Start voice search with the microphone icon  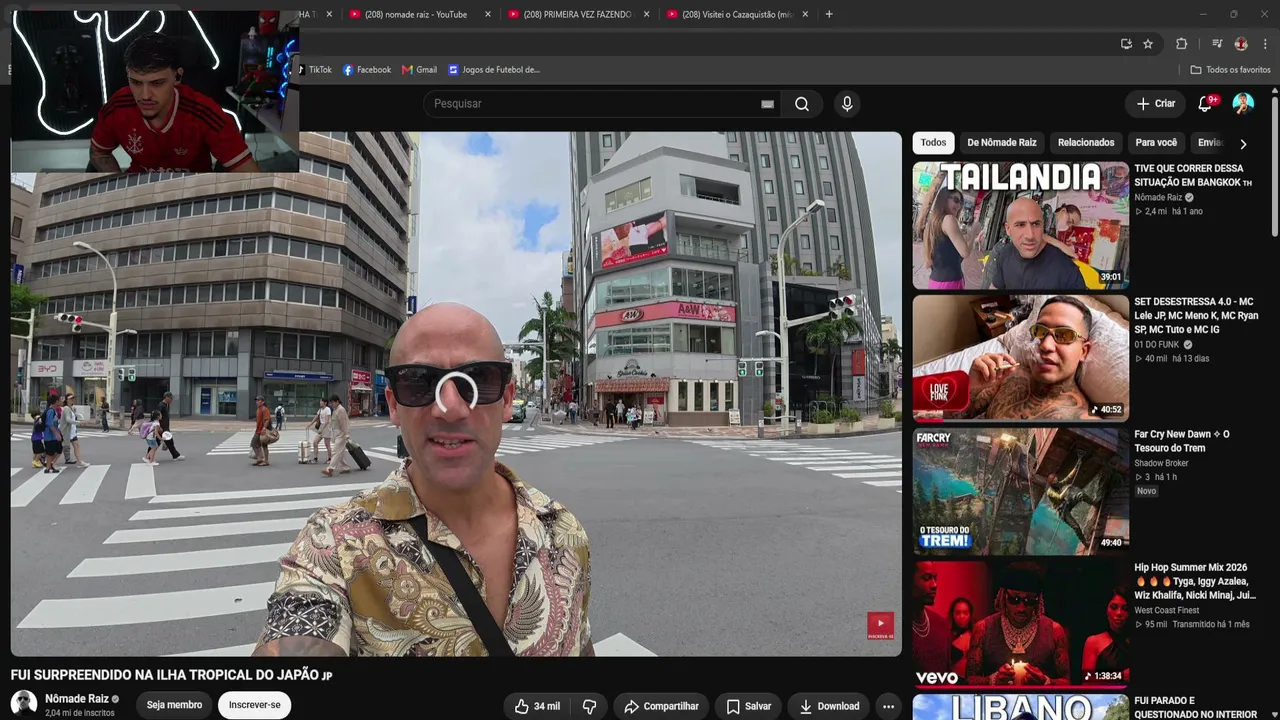coord(847,104)
